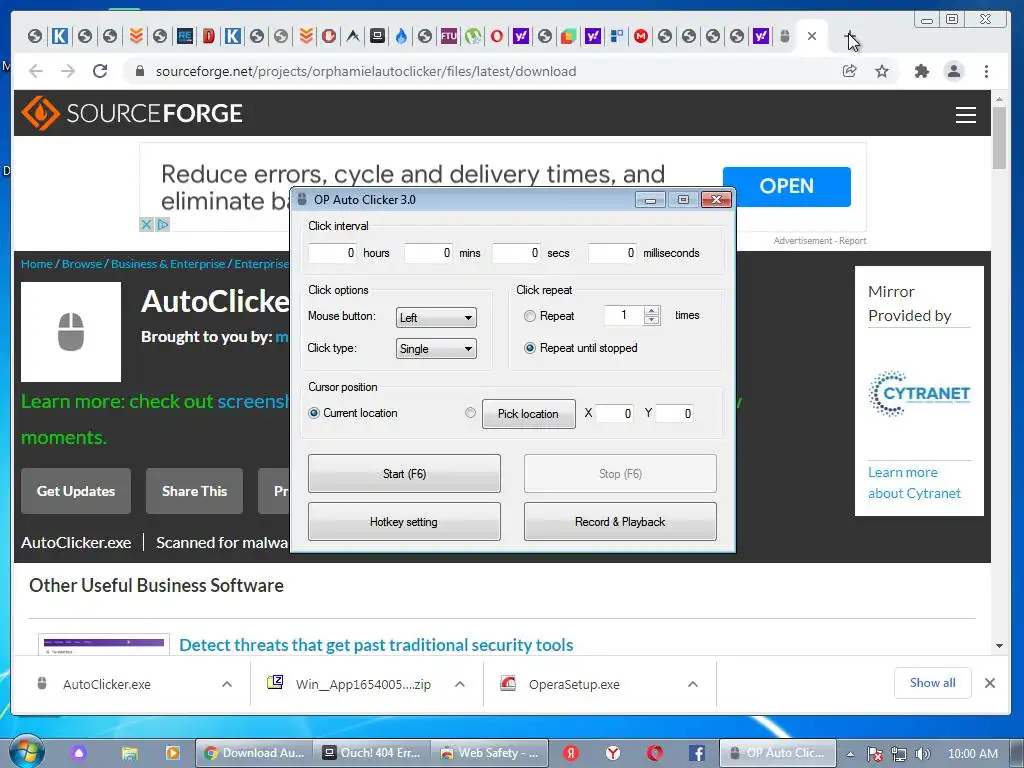
Task: Click the X coordinate field
Action: tap(615, 413)
